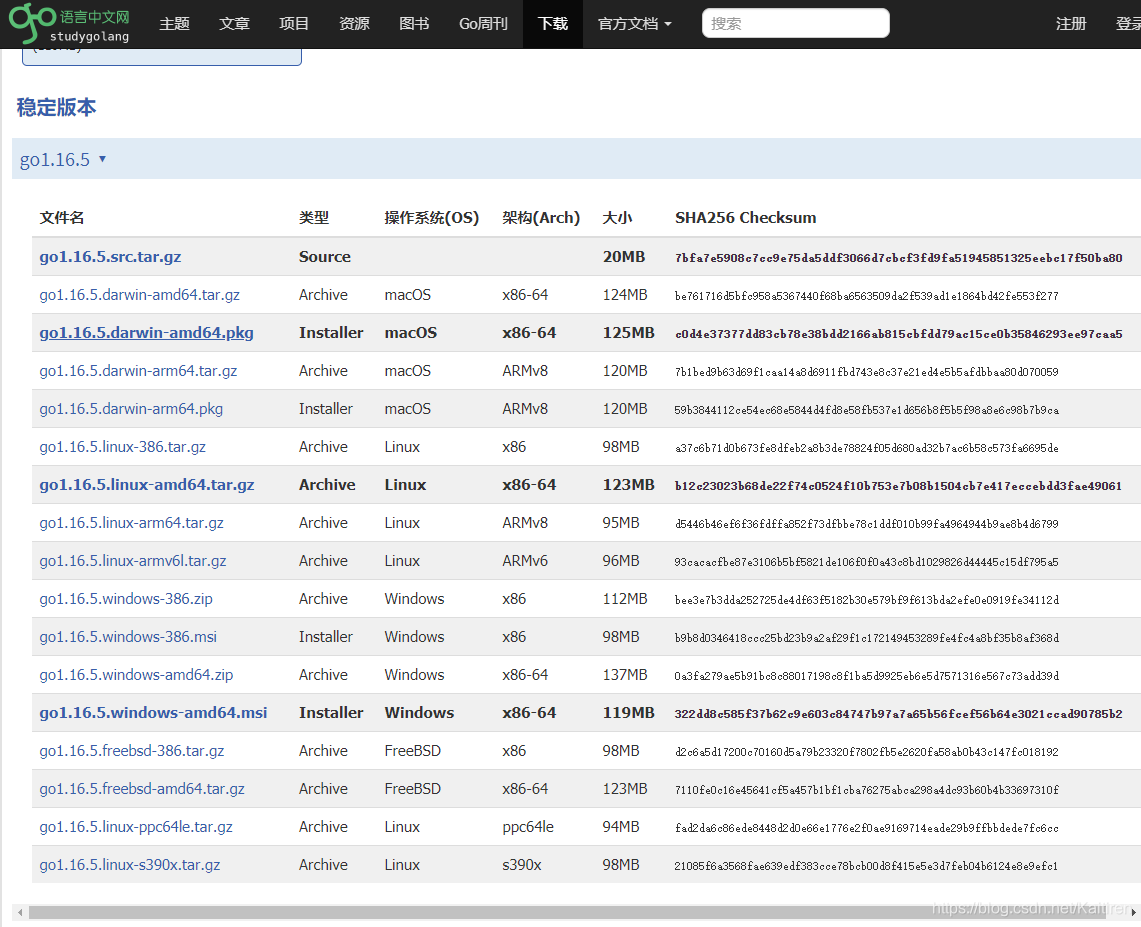
Task: Go to the Go周刊 page
Action: (483, 23)
